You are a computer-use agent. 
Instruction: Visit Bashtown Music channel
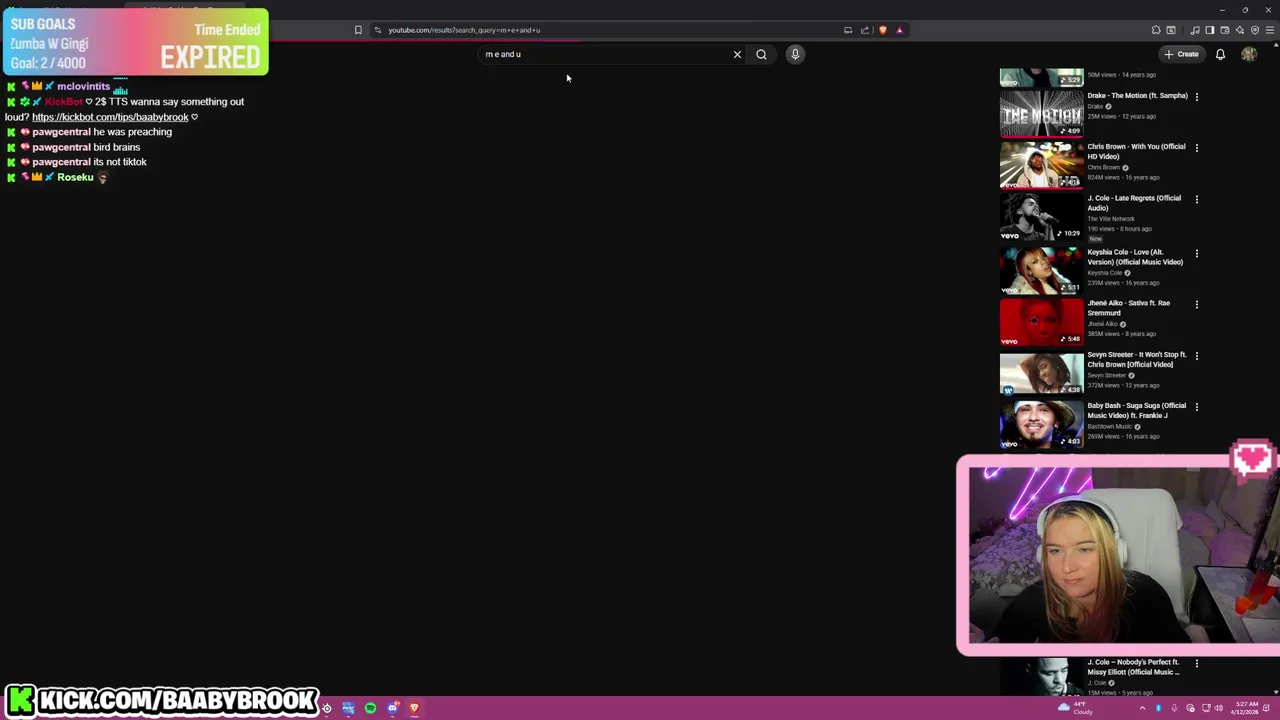(x=1110, y=427)
